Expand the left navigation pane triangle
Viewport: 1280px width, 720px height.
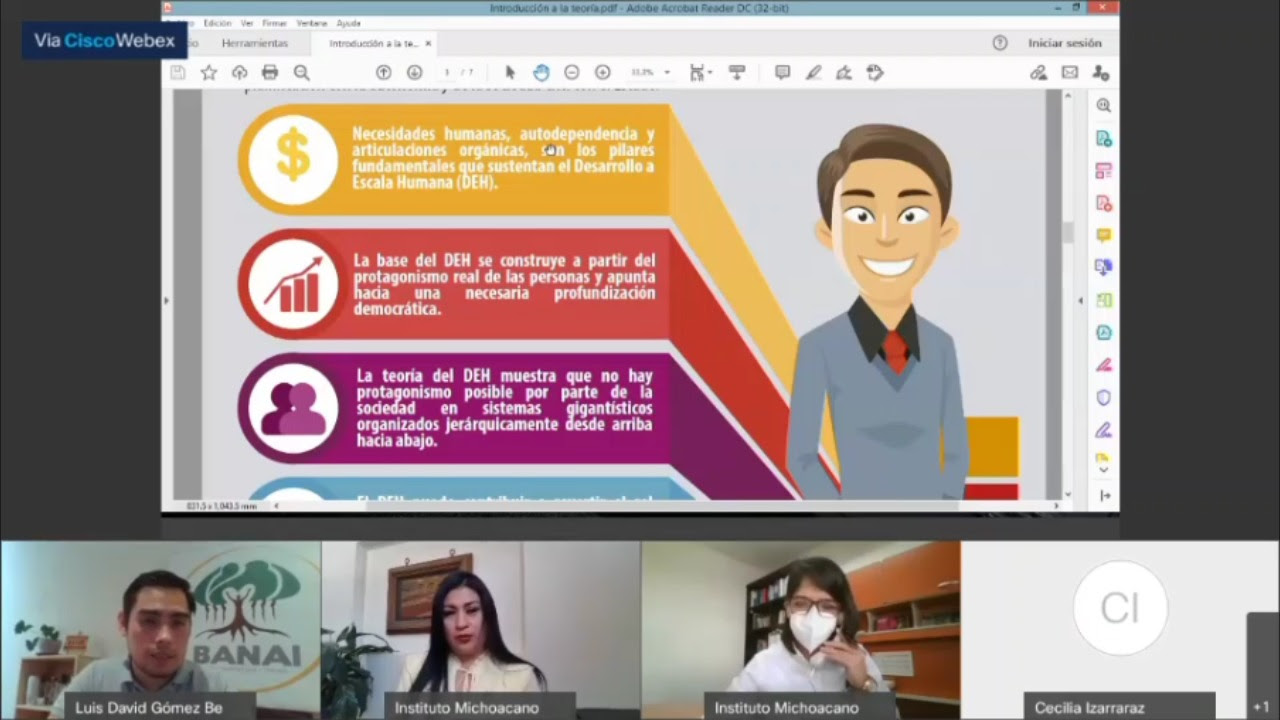coord(167,300)
